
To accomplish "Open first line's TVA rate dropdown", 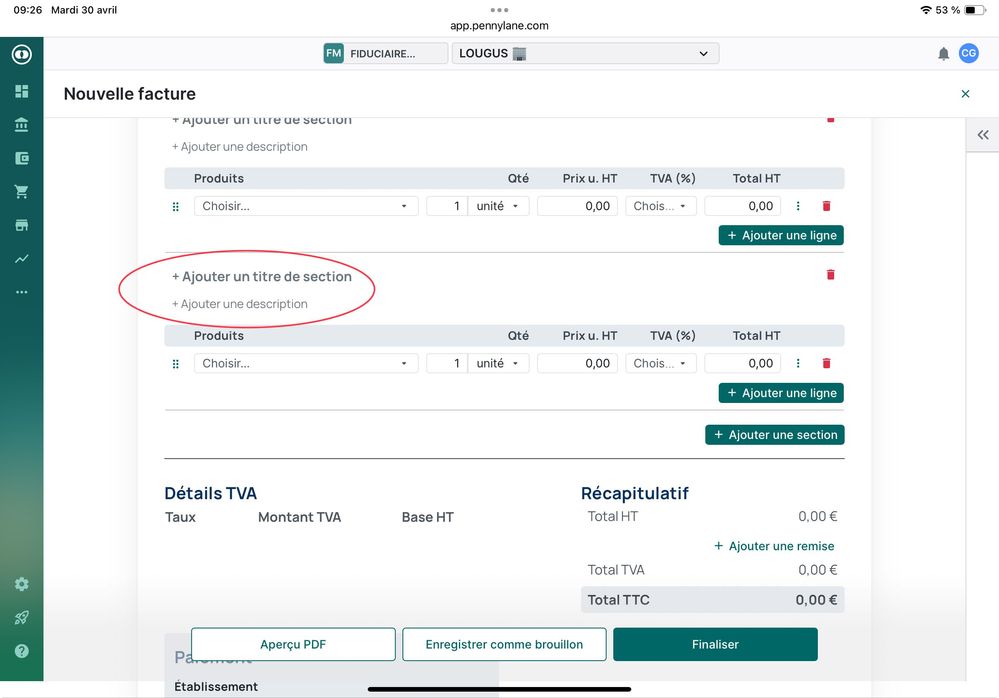I will point(660,206).
